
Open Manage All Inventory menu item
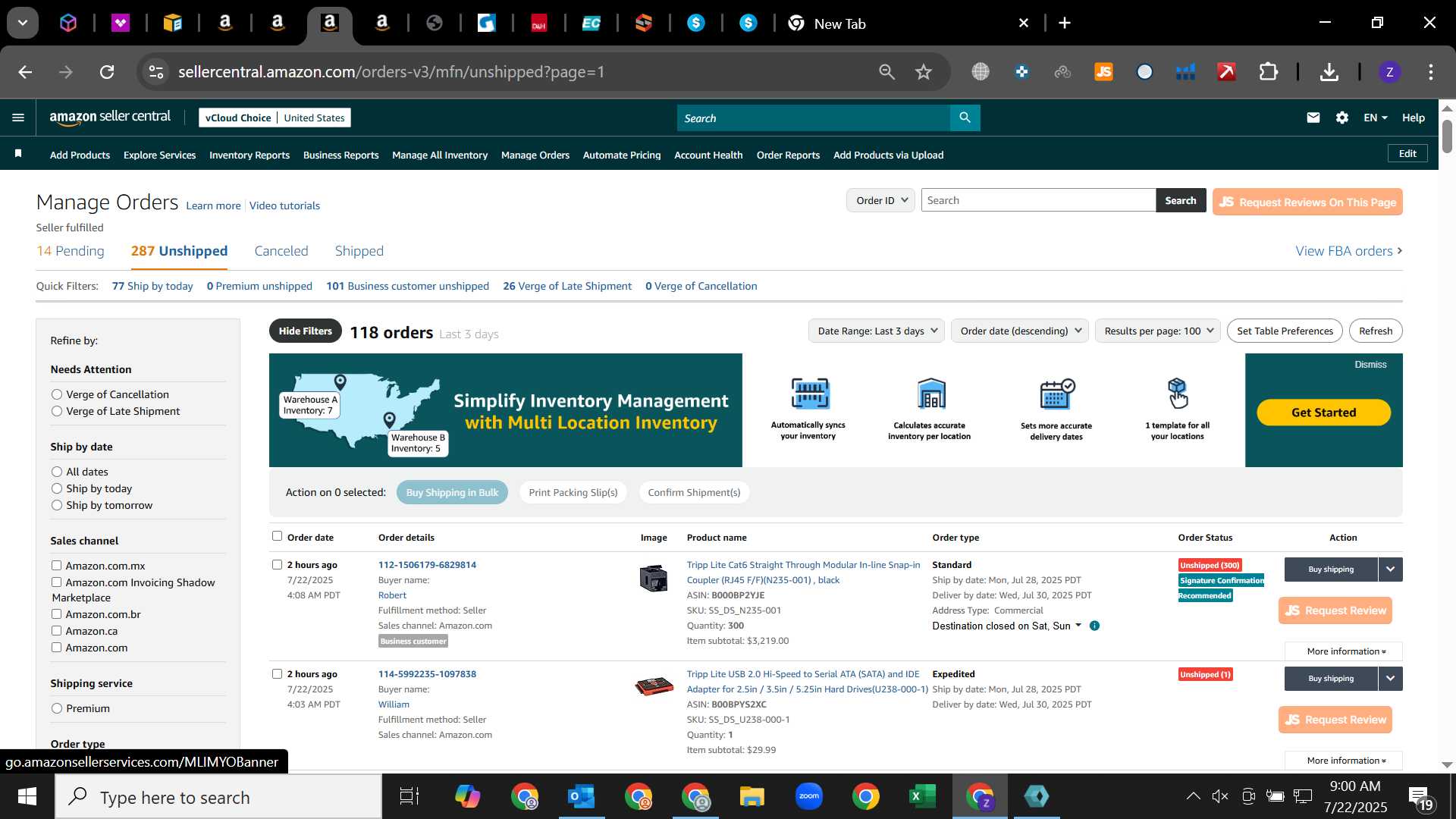pos(440,155)
